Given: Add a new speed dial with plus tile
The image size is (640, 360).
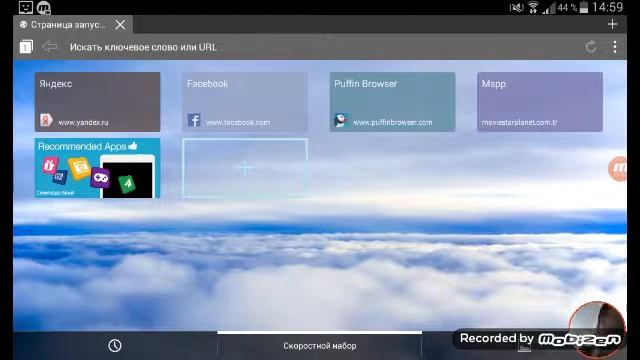Looking at the screenshot, I should [x=245, y=168].
